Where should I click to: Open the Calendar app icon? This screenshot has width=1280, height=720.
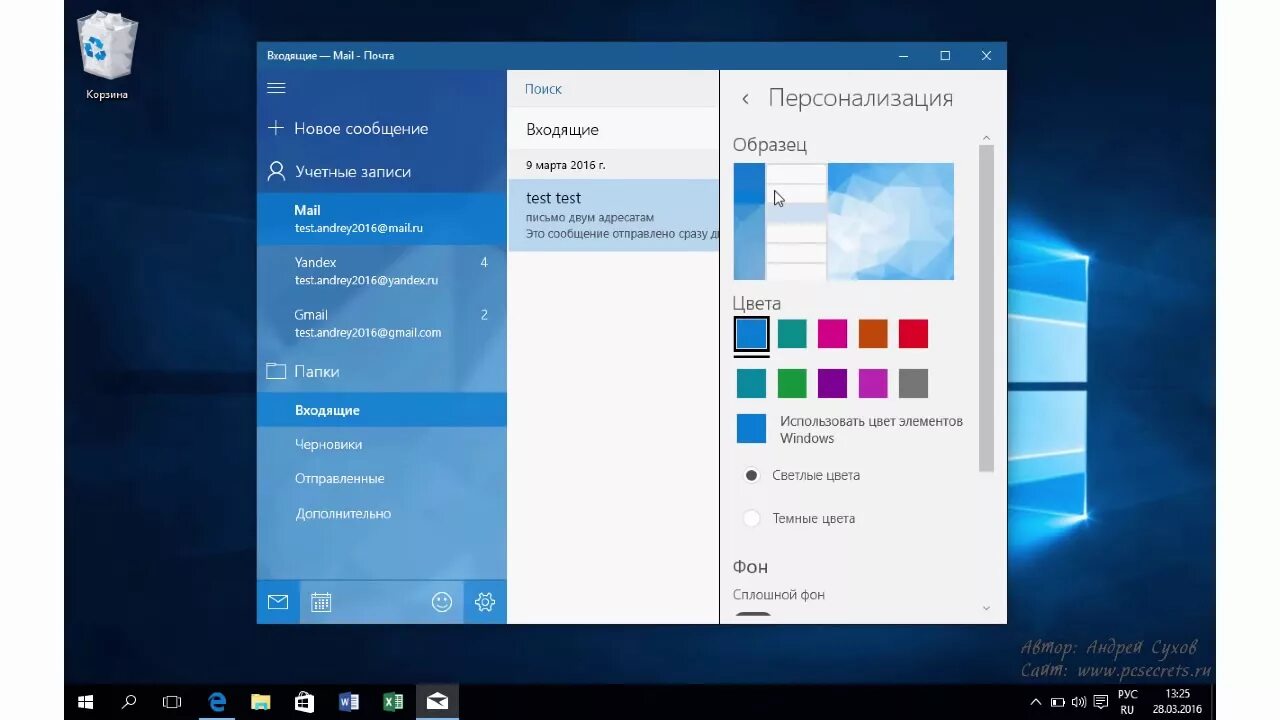[x=321, y=602]
